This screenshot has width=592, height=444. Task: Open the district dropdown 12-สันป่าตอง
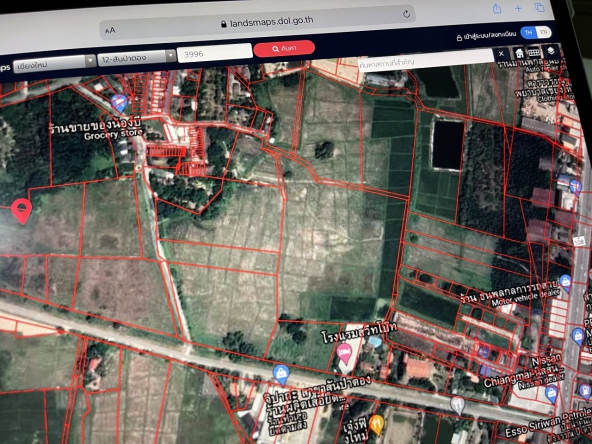(137, 58)
